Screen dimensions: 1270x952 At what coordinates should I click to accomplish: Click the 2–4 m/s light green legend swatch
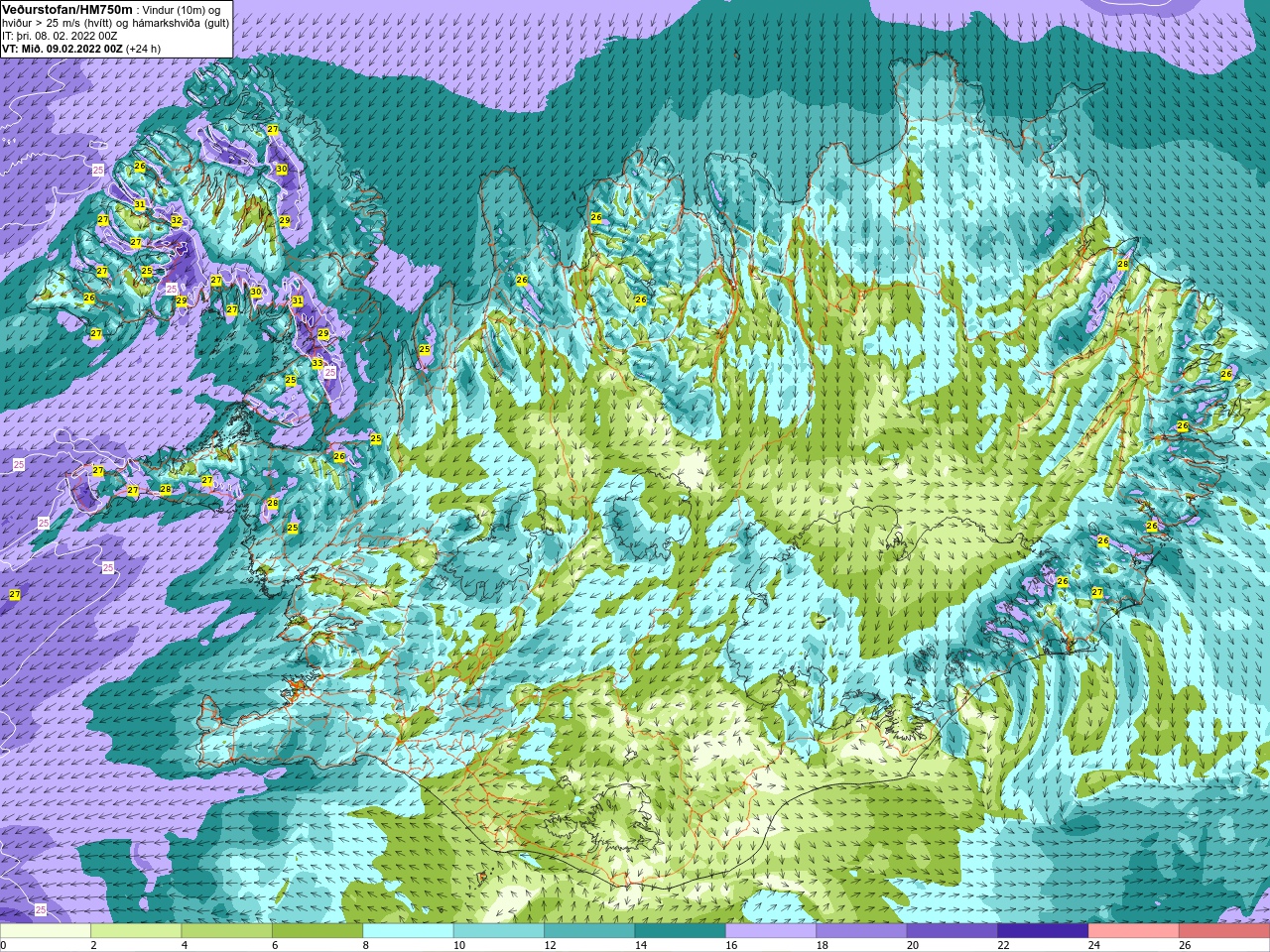[x=136, y=931]
